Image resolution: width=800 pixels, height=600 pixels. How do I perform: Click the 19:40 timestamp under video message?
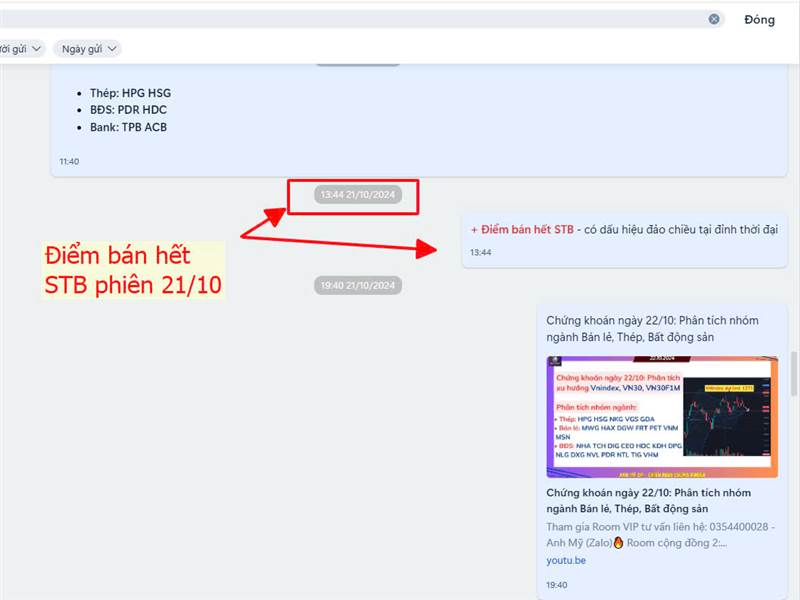click(556, 585)
